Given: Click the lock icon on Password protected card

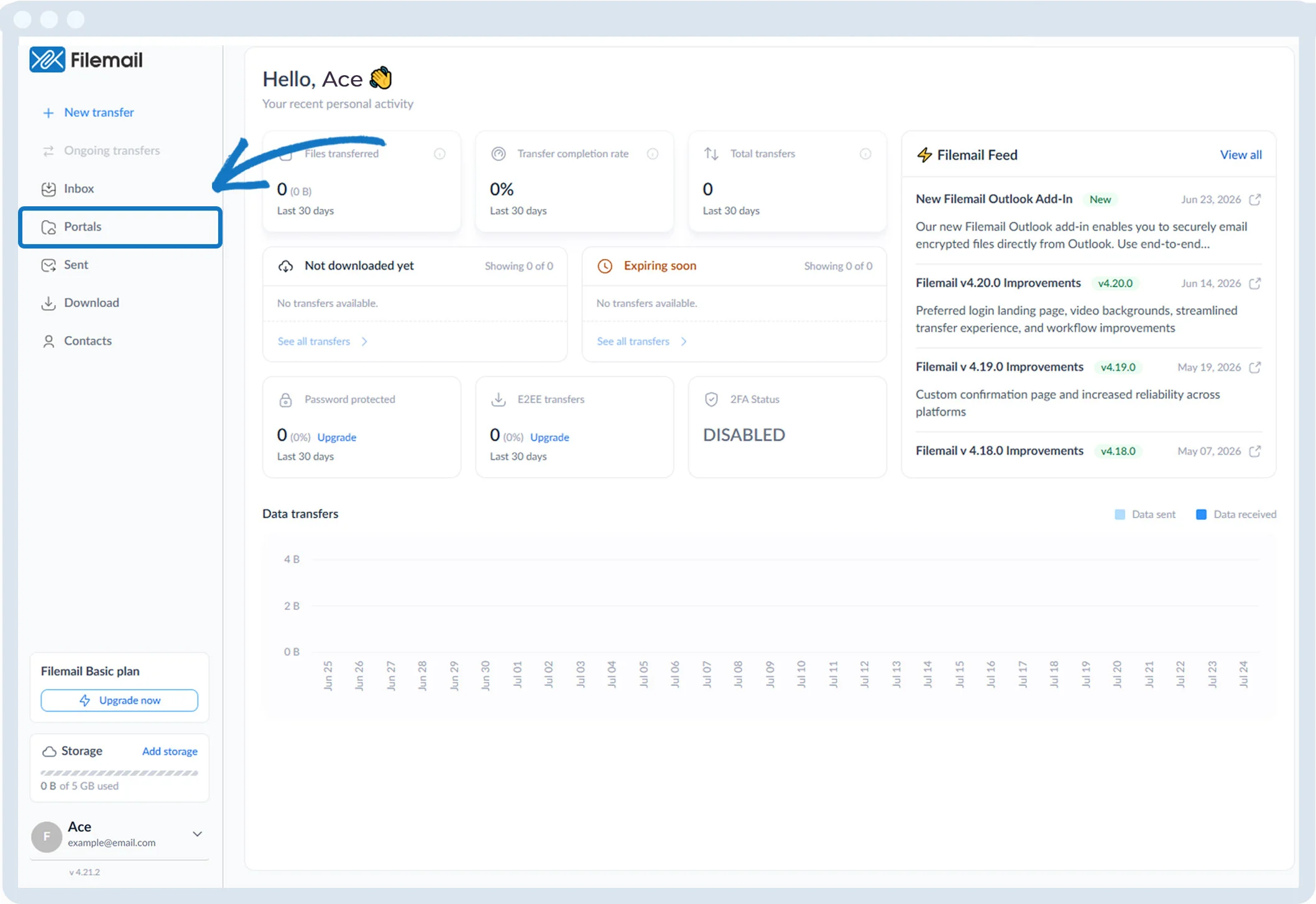Looking at the screenshot, I should [285, 399].
